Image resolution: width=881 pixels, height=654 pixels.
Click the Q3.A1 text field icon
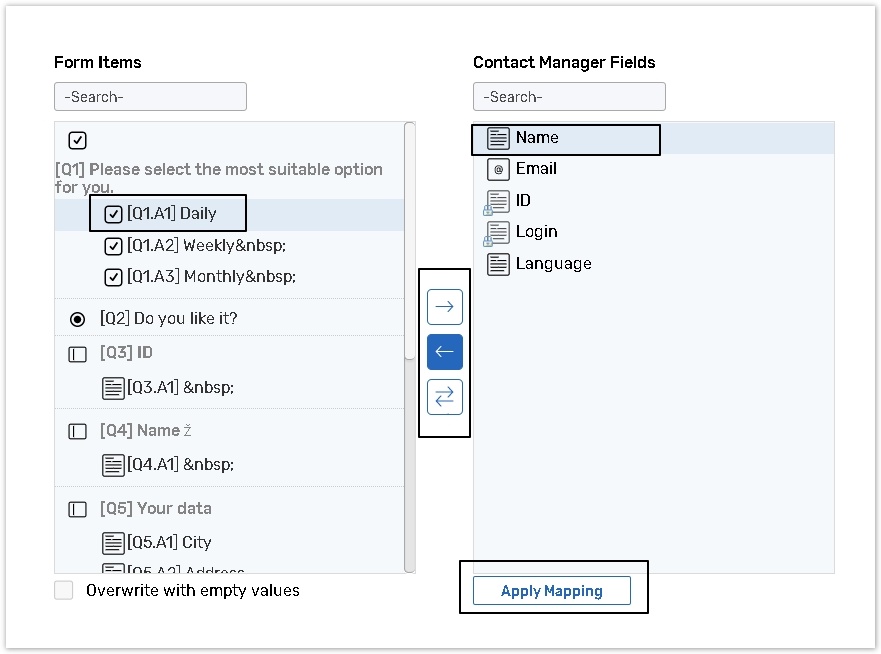click(114, 388)
